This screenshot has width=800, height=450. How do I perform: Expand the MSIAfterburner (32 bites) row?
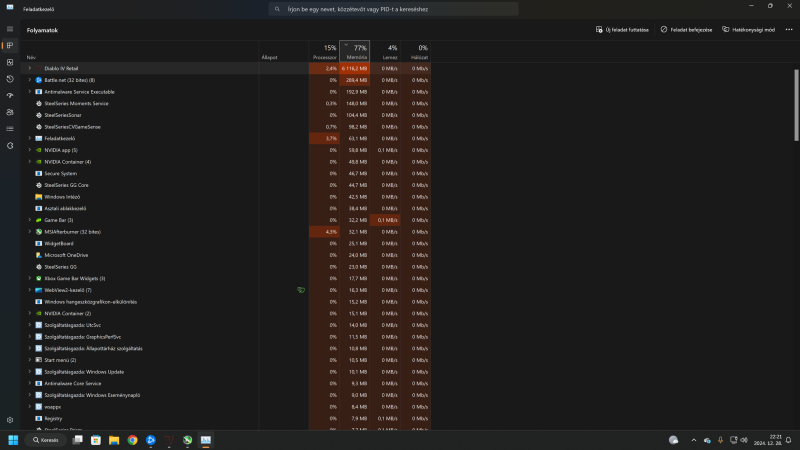click(30, 232)
